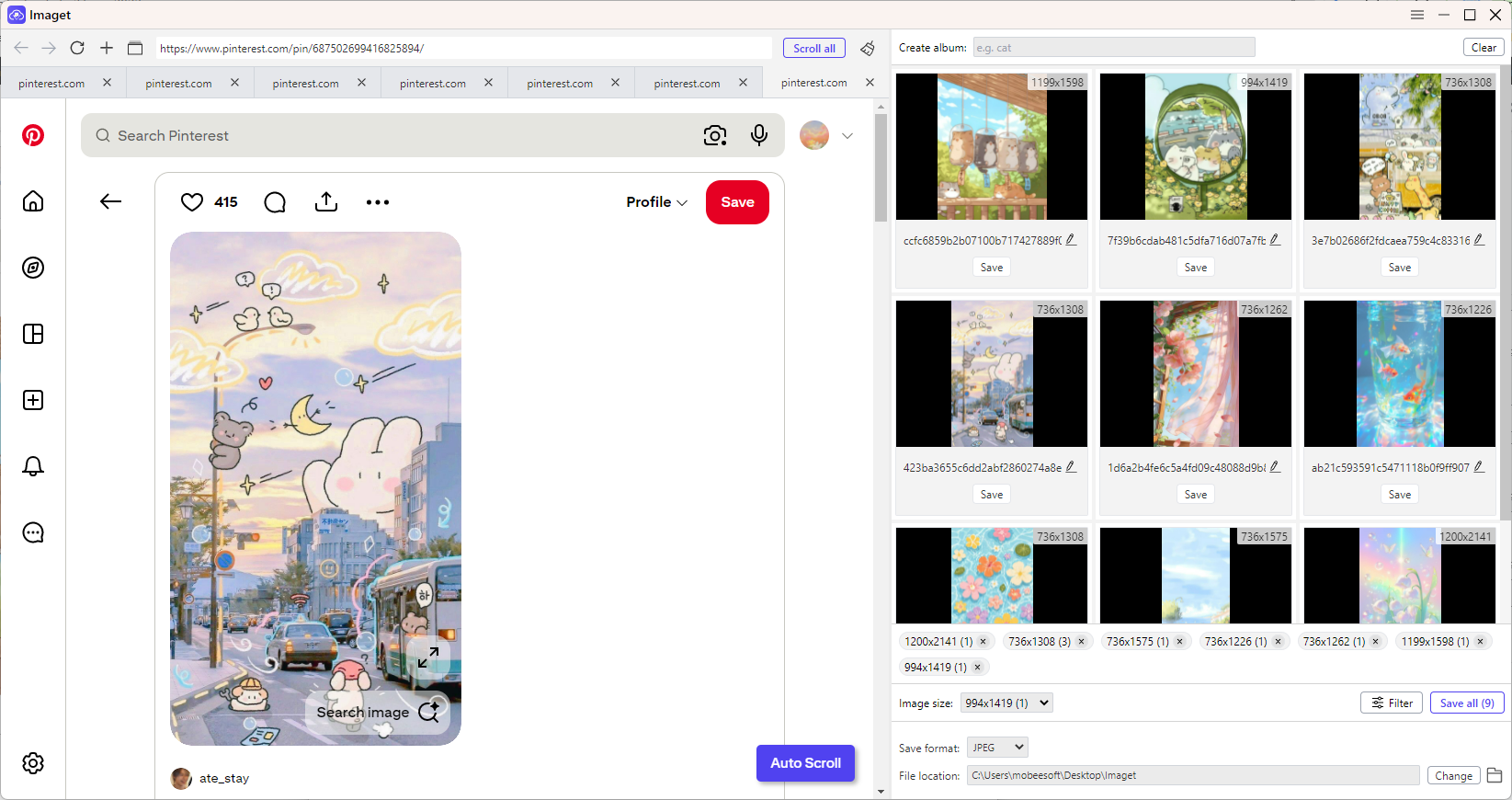Open the three-dot more options on pin

pos(378,202)
